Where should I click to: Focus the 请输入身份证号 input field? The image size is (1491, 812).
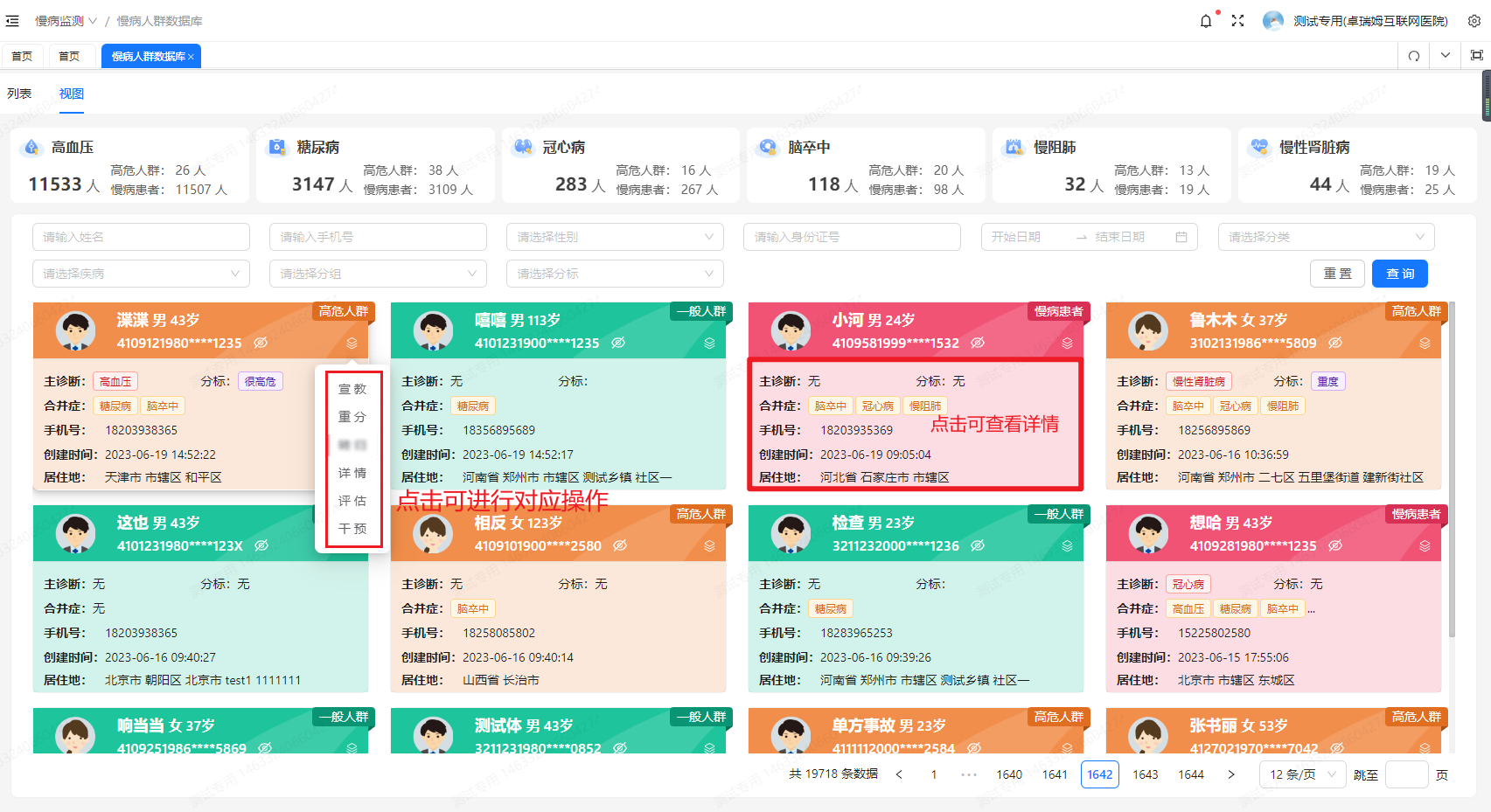(x=852, y=237)
